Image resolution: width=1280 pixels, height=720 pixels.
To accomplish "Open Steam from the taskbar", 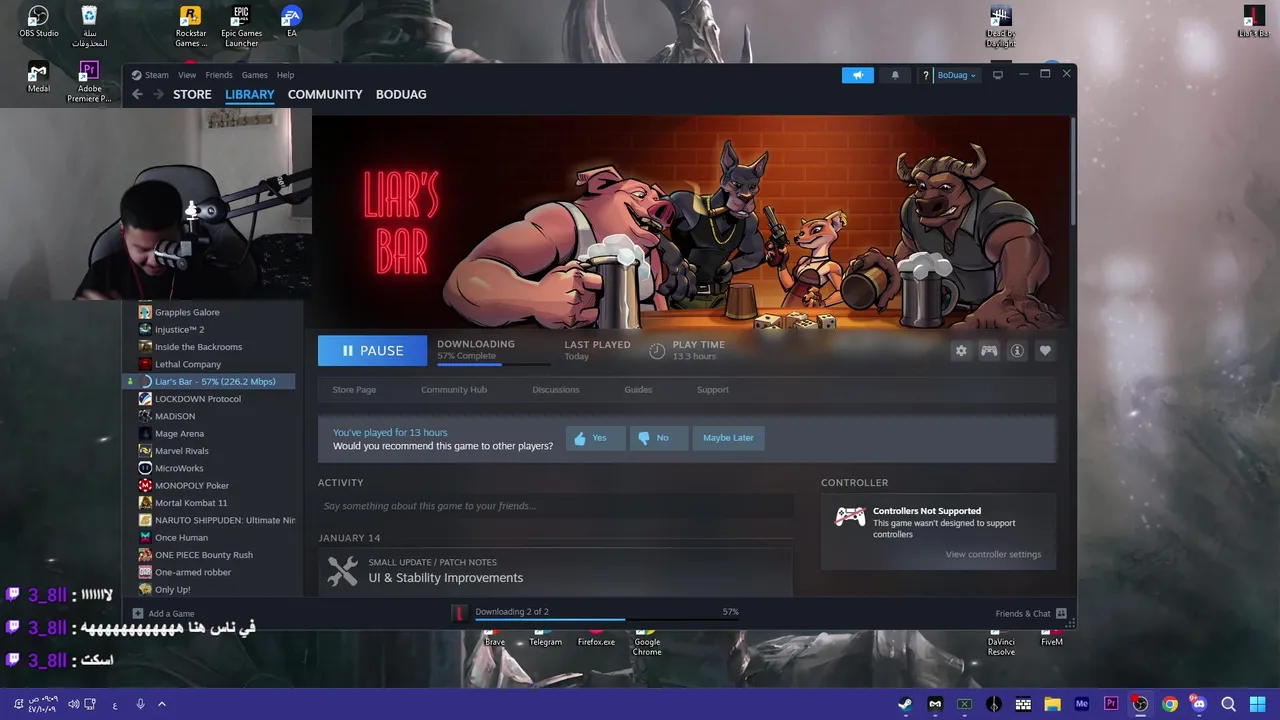I will pyautogui.click(x=905, y=704).
